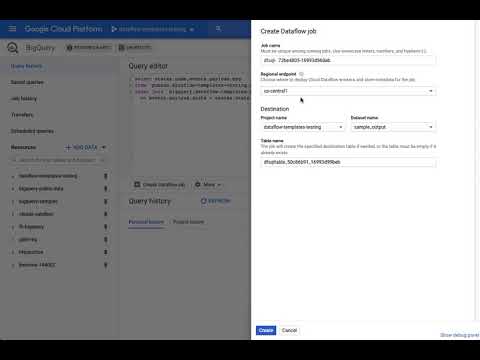Click the Add Data plus button
Screen dimensions: 480x360
click(x=81, y=147)
